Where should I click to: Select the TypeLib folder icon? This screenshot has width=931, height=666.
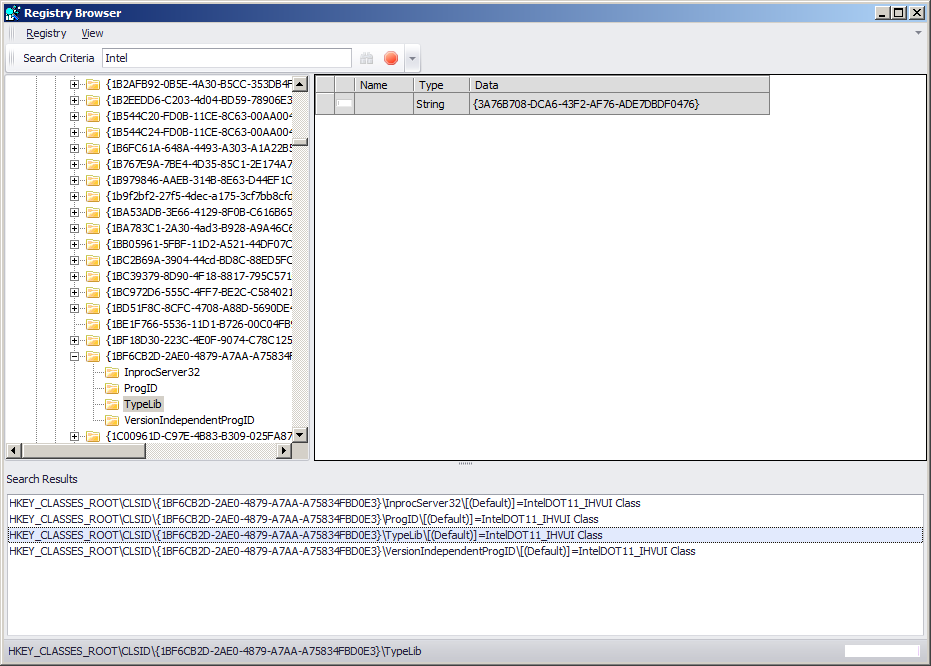click(112, 405)
